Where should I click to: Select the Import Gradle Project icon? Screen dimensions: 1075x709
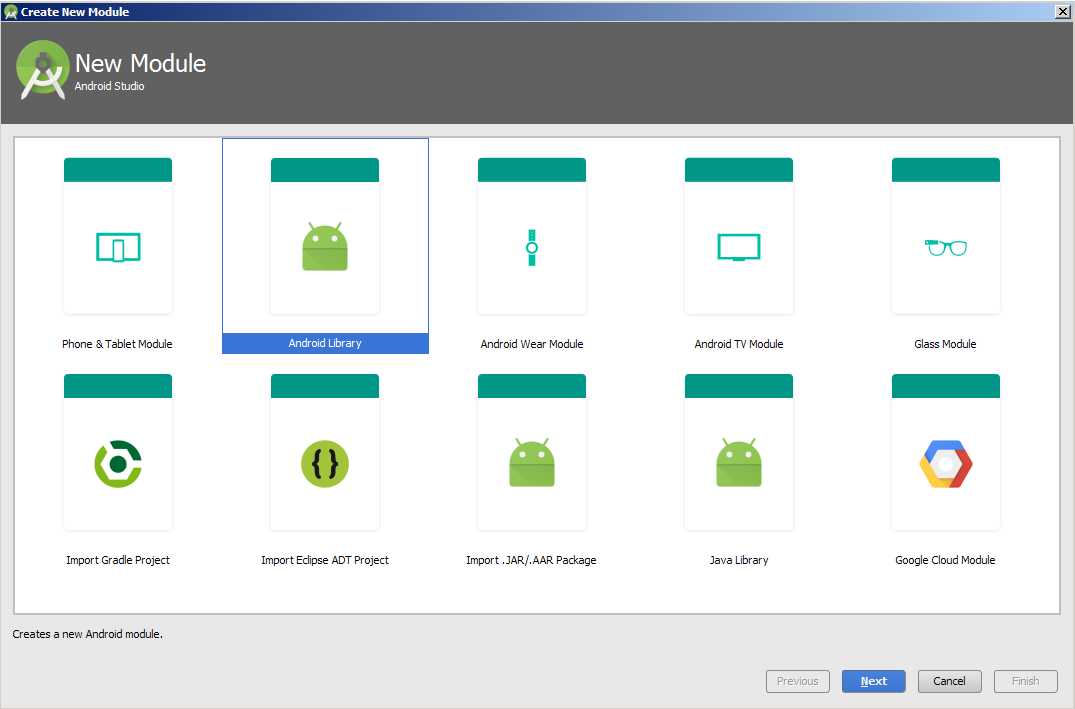pos(118,464)
